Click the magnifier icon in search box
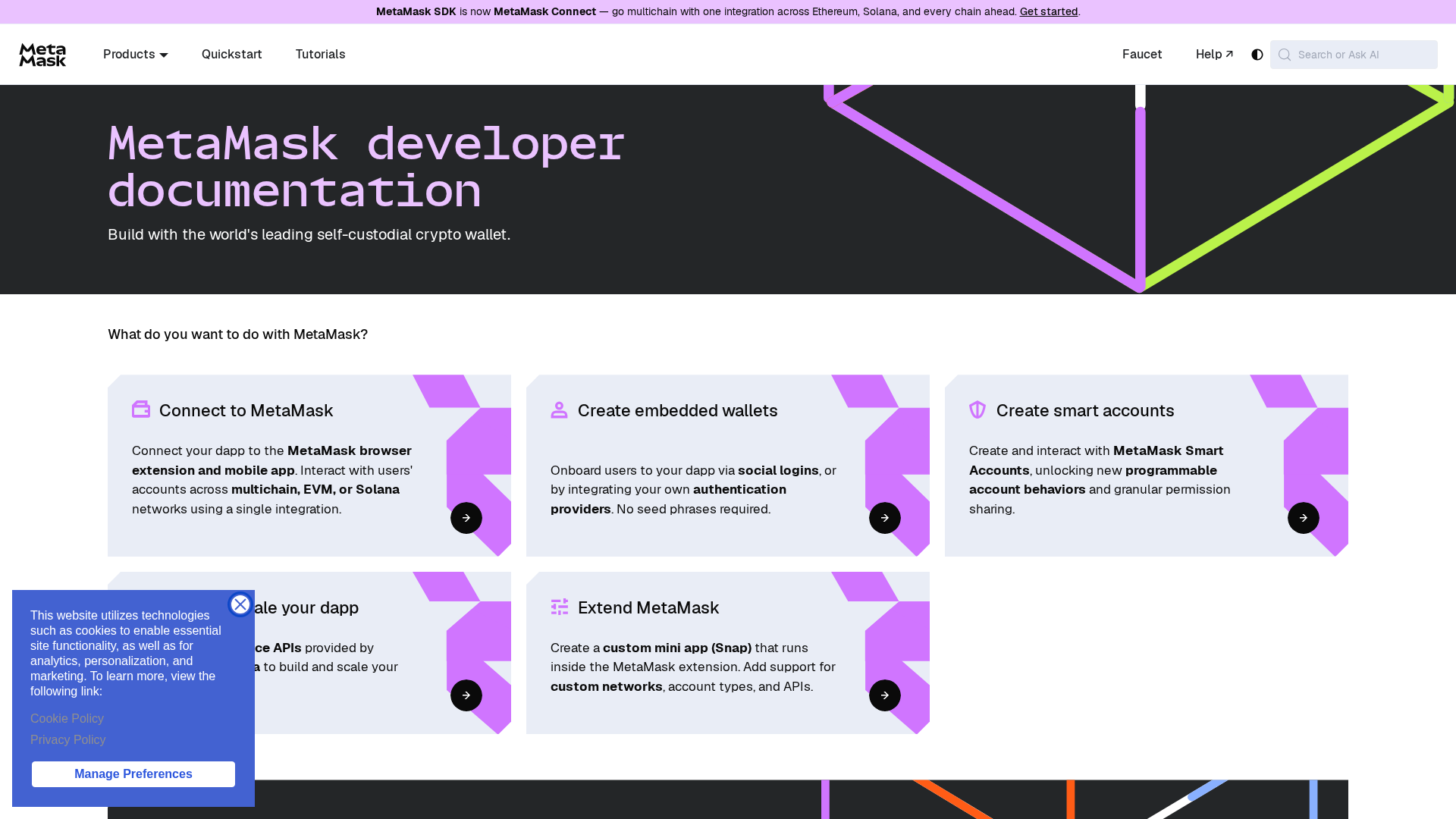This screenshot has height=819, width=1456. tap(1285, 55)
